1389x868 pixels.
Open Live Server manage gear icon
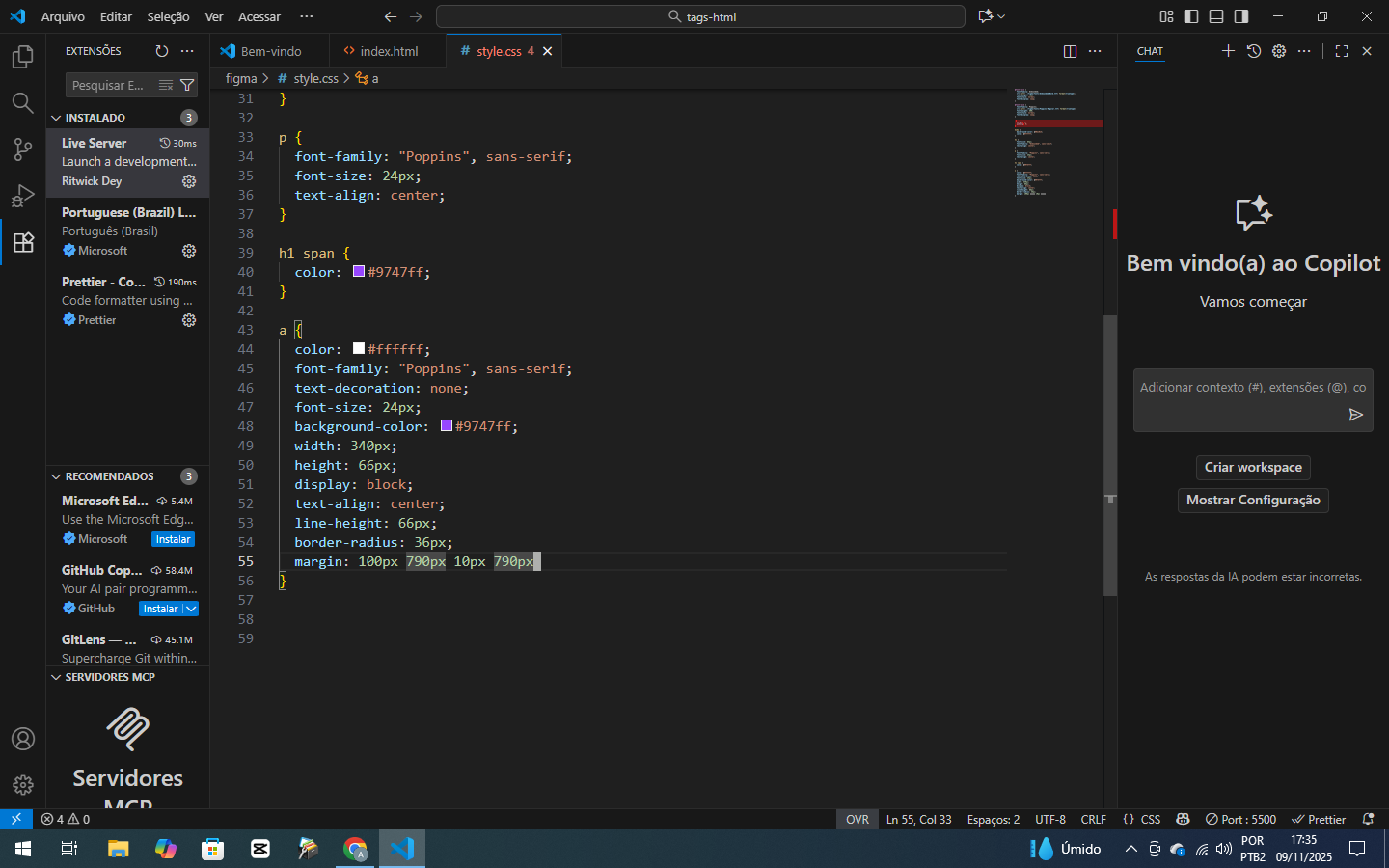point(189,181)
